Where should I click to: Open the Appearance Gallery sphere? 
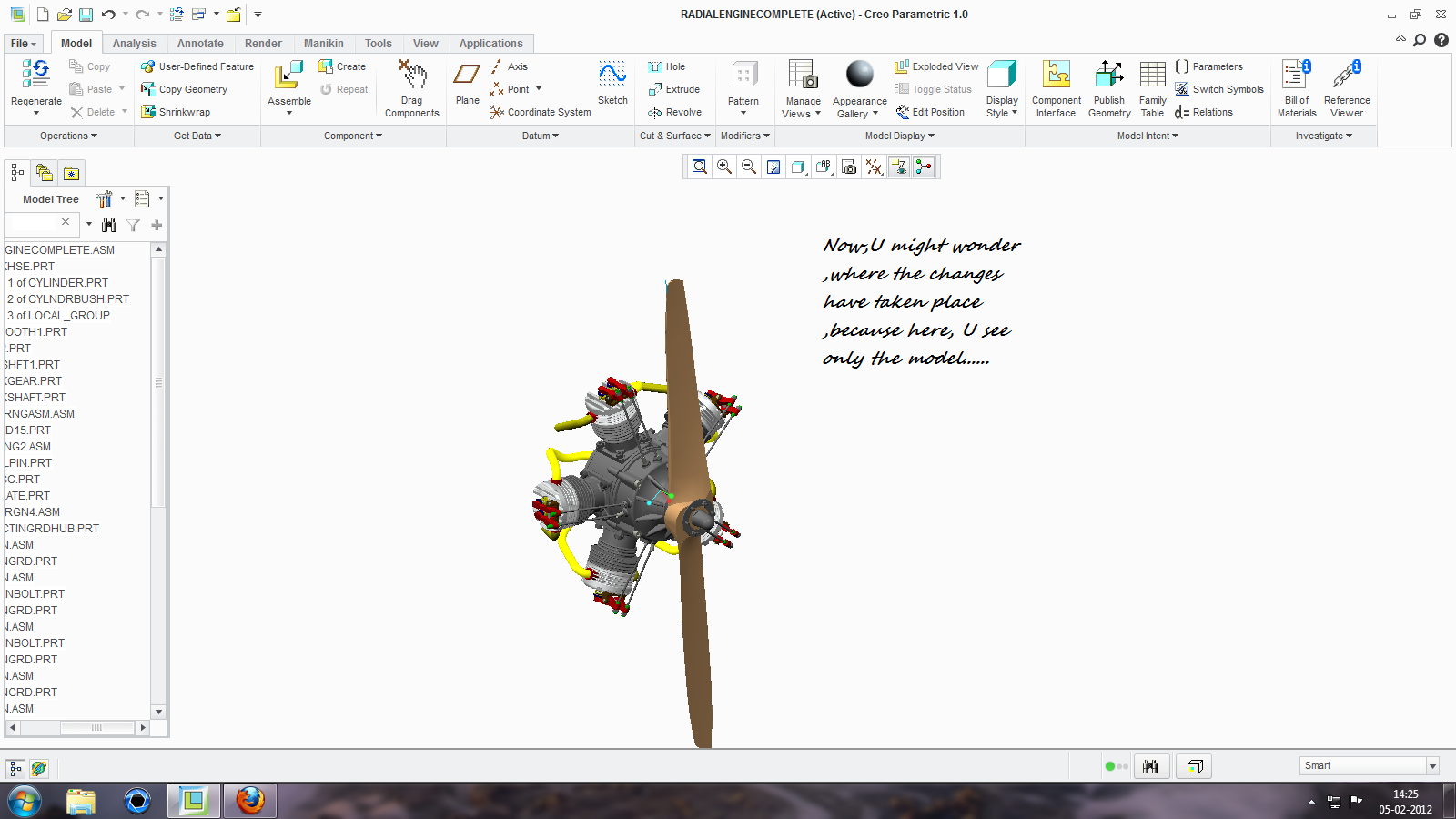pyautogui.click(x=860, y=74)
